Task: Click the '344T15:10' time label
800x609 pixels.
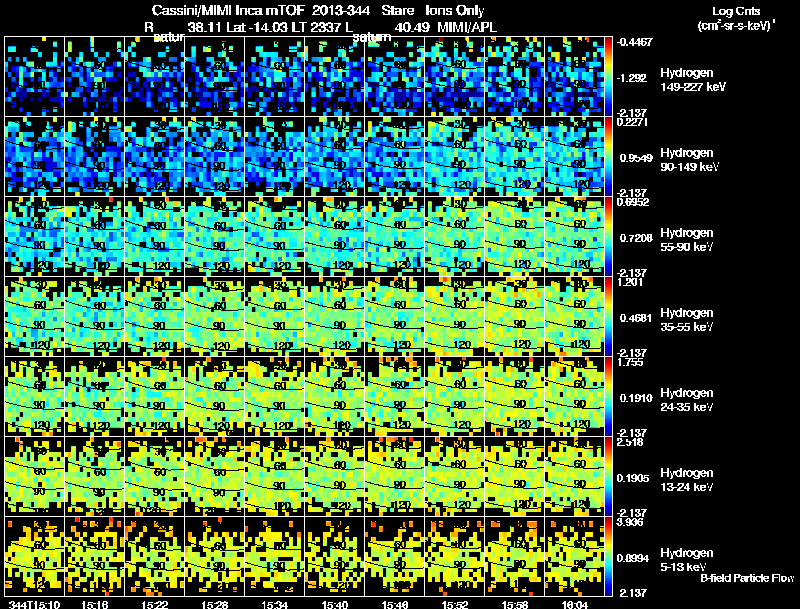Action: point(35,604)
